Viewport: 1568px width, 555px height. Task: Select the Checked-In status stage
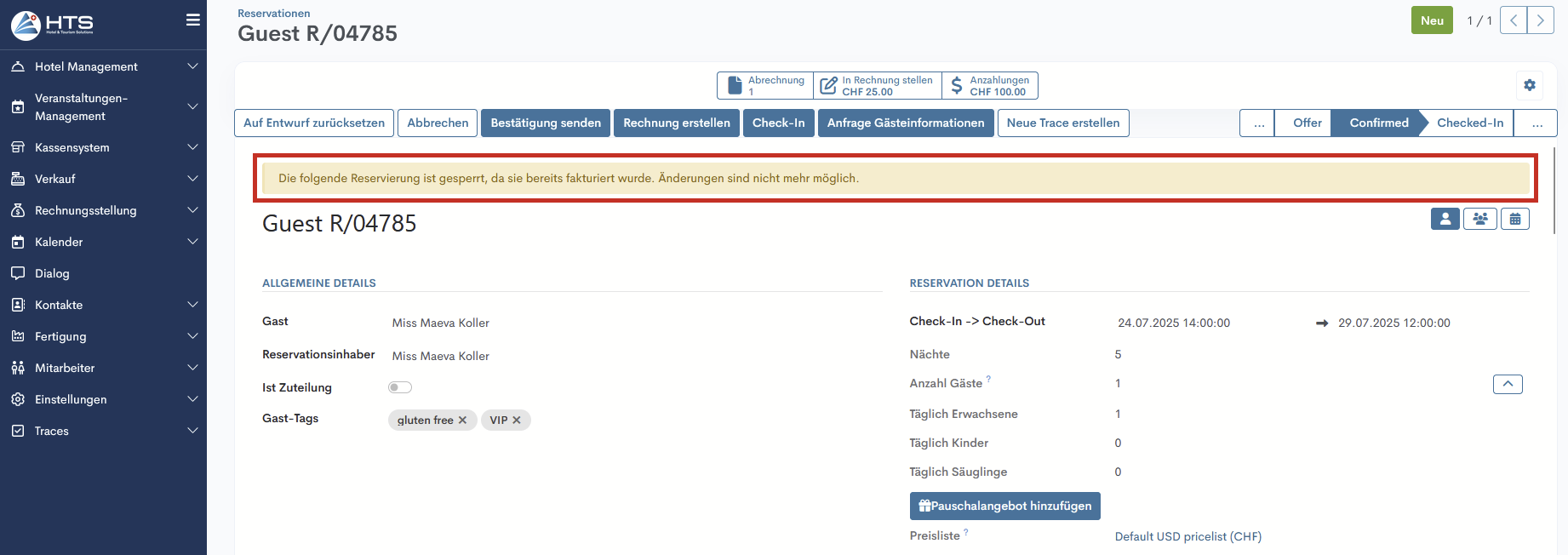1469,123
